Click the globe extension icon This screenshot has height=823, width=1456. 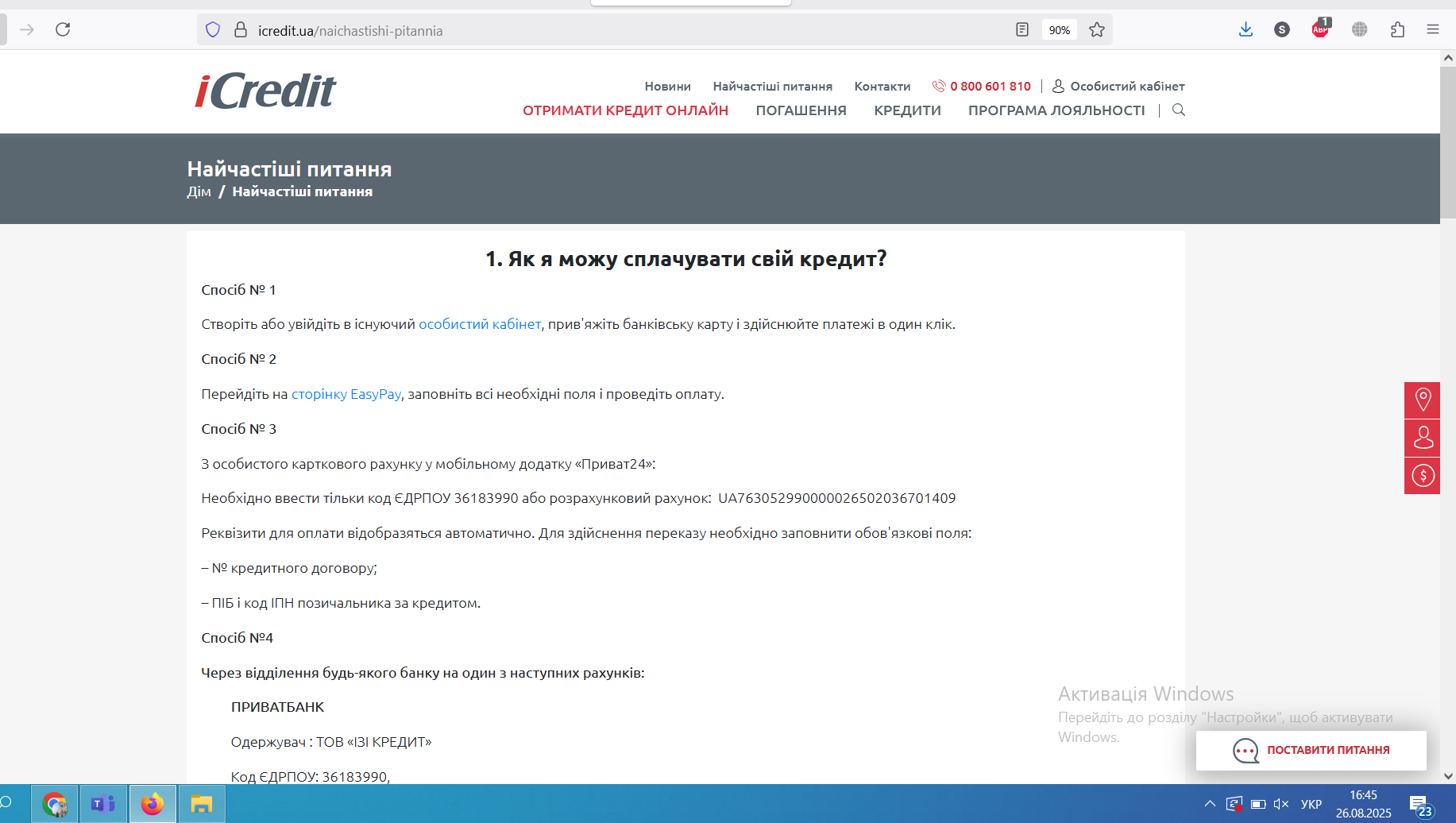point(1360,29)
